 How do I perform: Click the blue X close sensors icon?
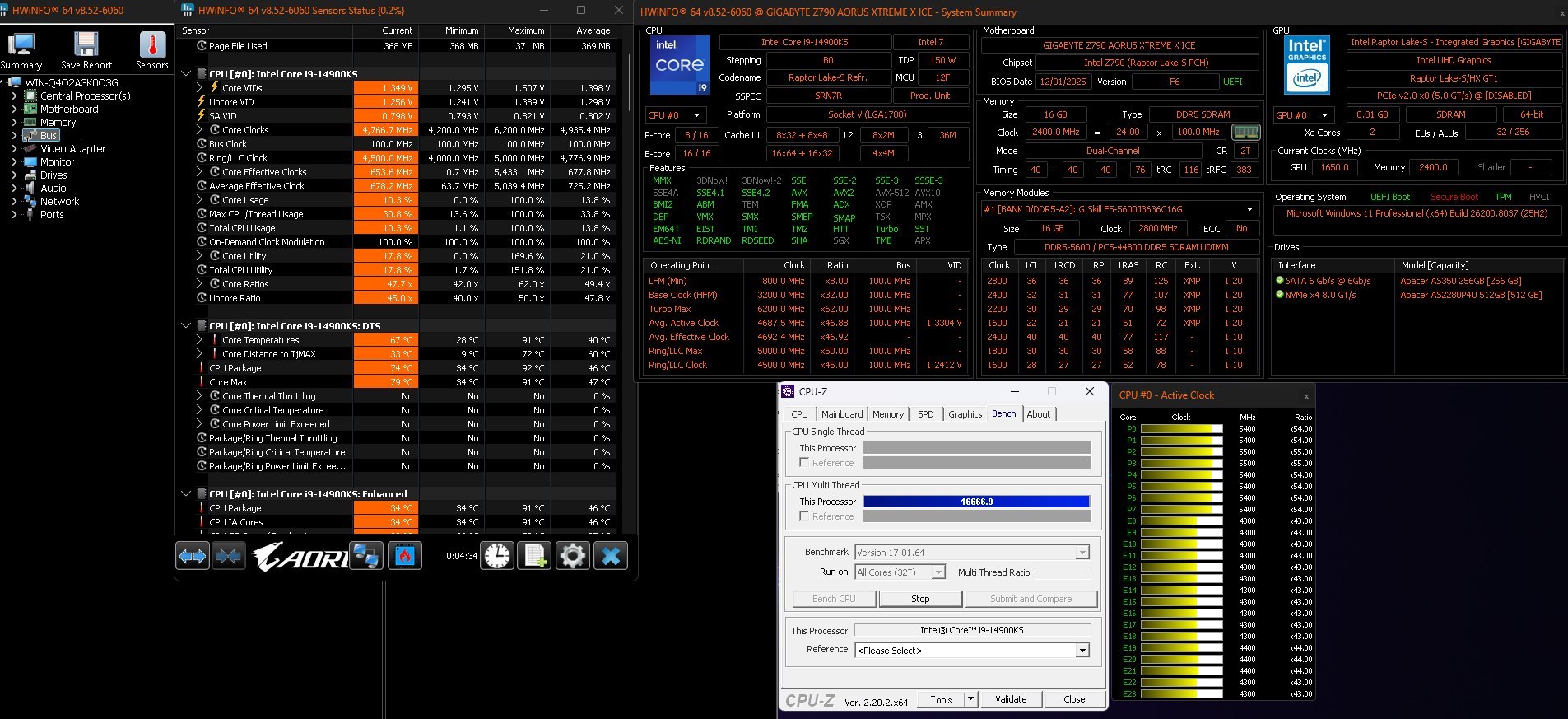coord(611,556)
